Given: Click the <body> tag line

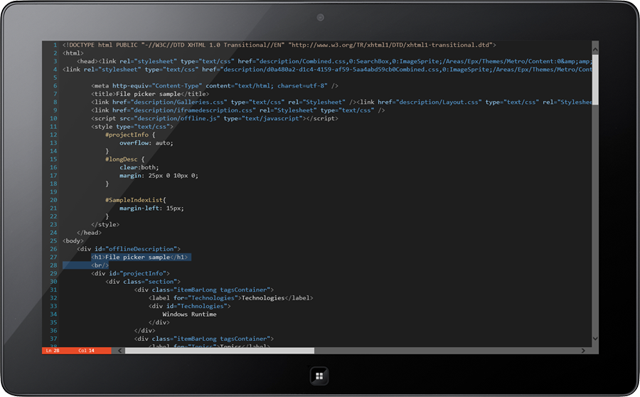Looking at the screenshot, I should 73,241.
